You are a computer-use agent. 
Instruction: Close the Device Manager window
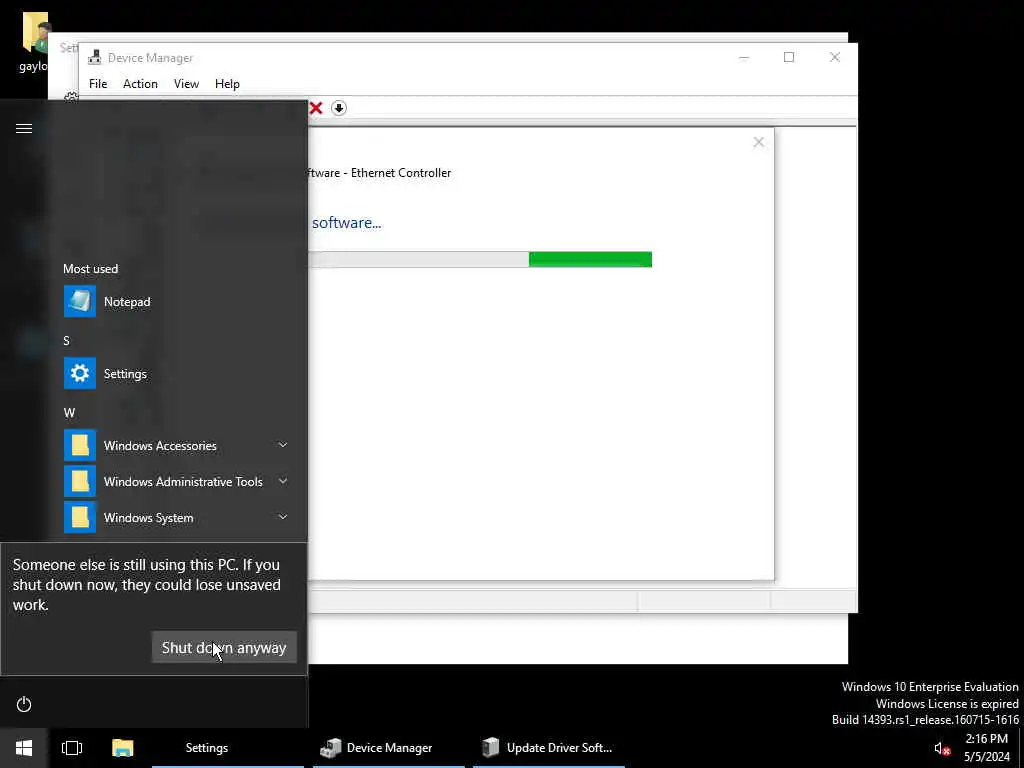835,57
